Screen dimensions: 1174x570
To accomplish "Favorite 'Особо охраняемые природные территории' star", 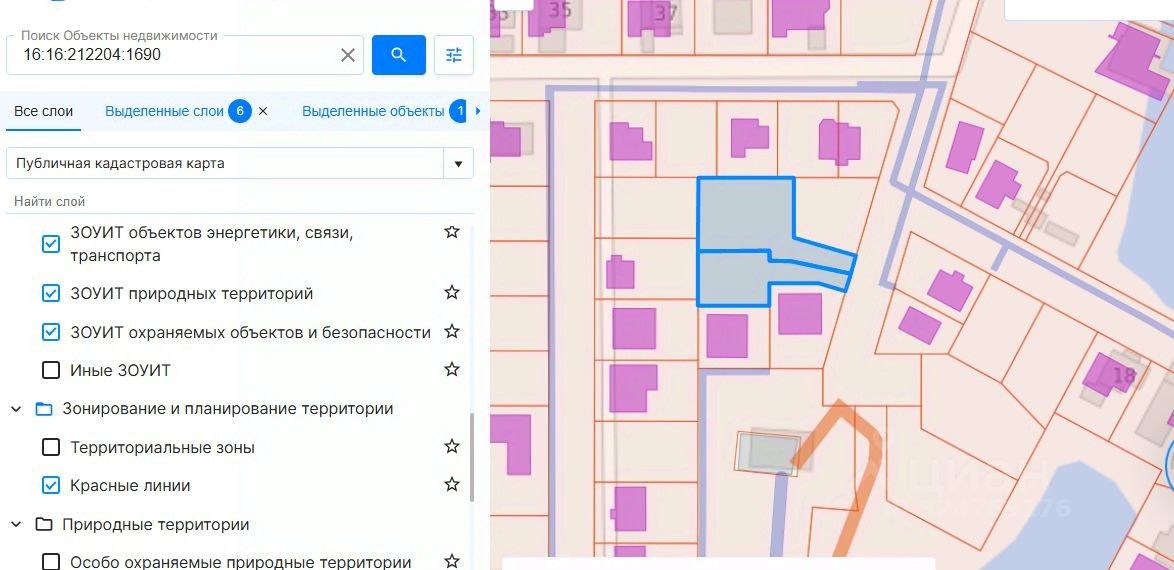I will [451, 561].
